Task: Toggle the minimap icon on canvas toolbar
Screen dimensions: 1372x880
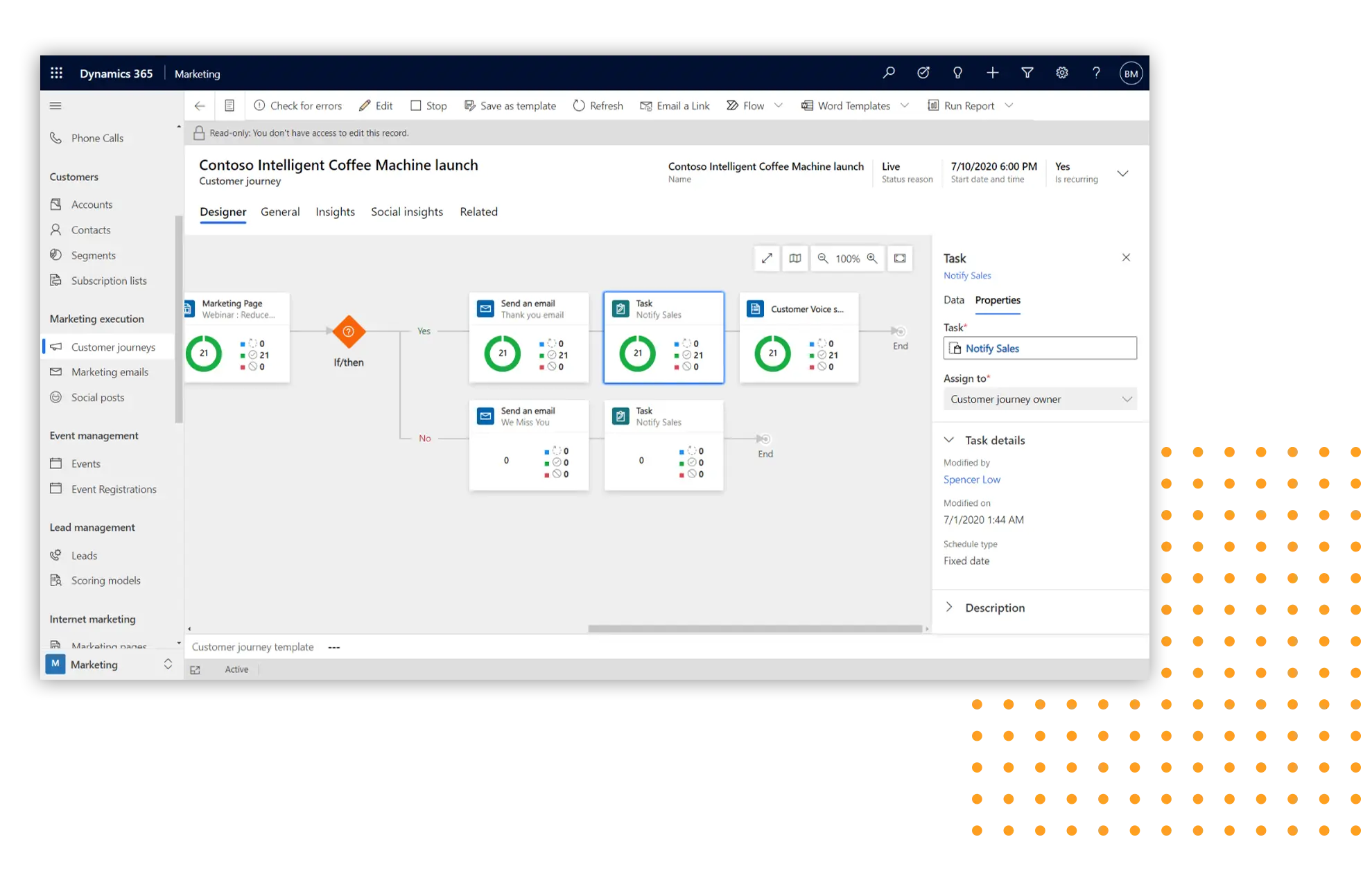Action: (795, 258)
